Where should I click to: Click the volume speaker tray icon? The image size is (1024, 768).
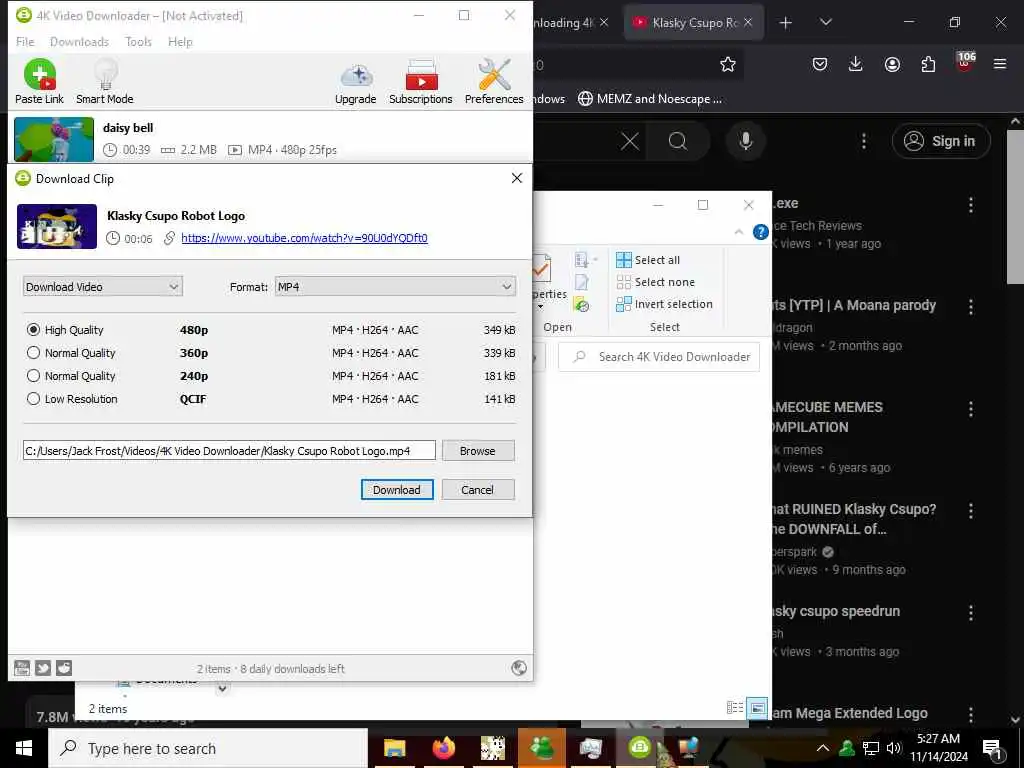pyautogui.click(x=893, y=748)
